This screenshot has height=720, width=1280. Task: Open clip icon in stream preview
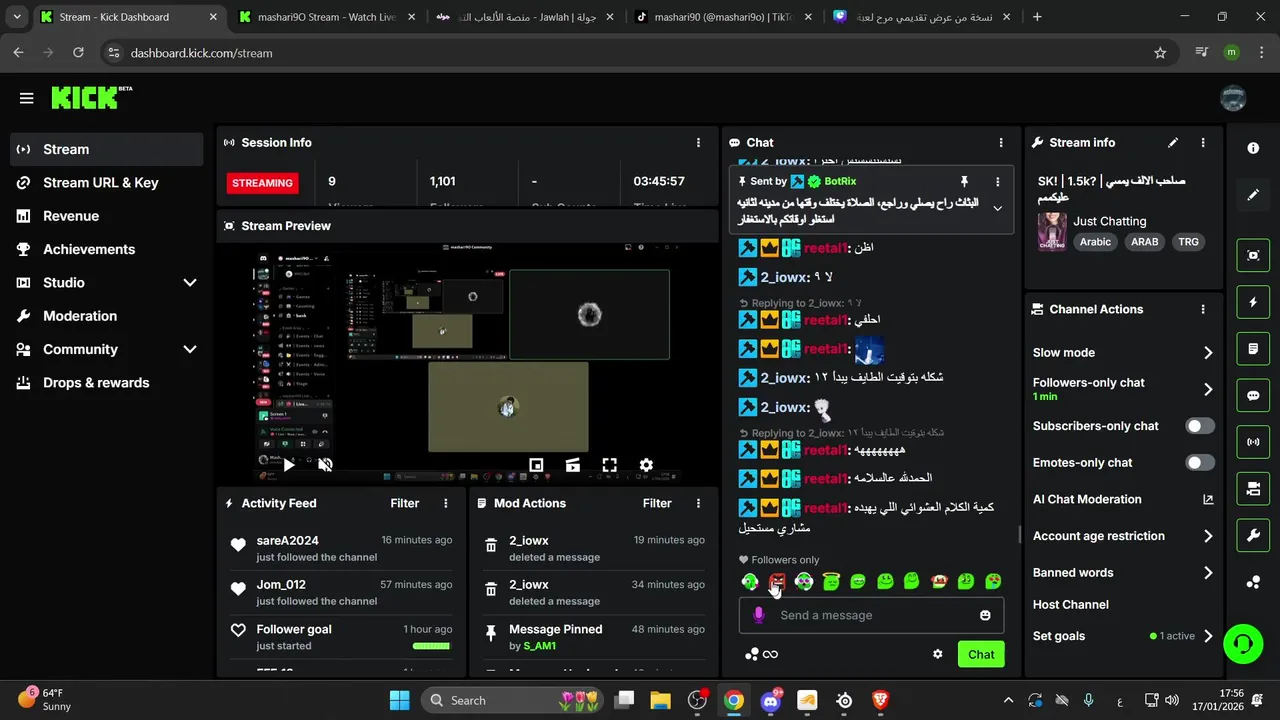573,465
